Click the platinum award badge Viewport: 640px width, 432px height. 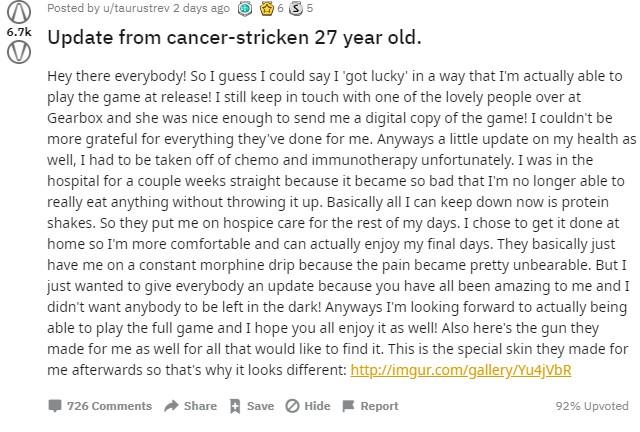246,8
